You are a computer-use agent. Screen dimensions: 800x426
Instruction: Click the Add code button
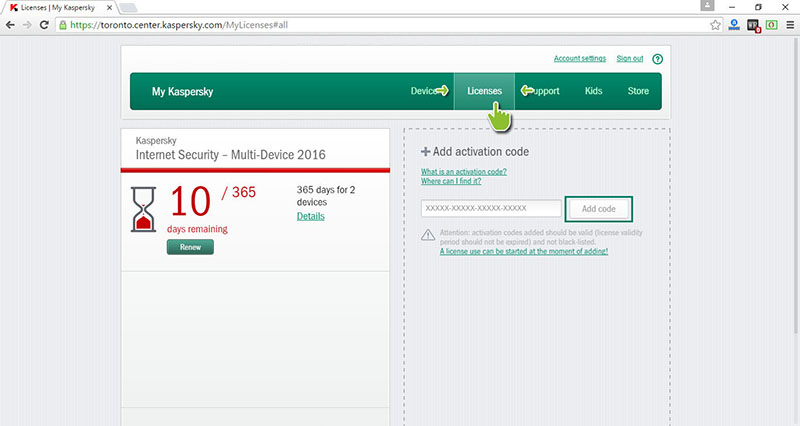coord(598,209)
